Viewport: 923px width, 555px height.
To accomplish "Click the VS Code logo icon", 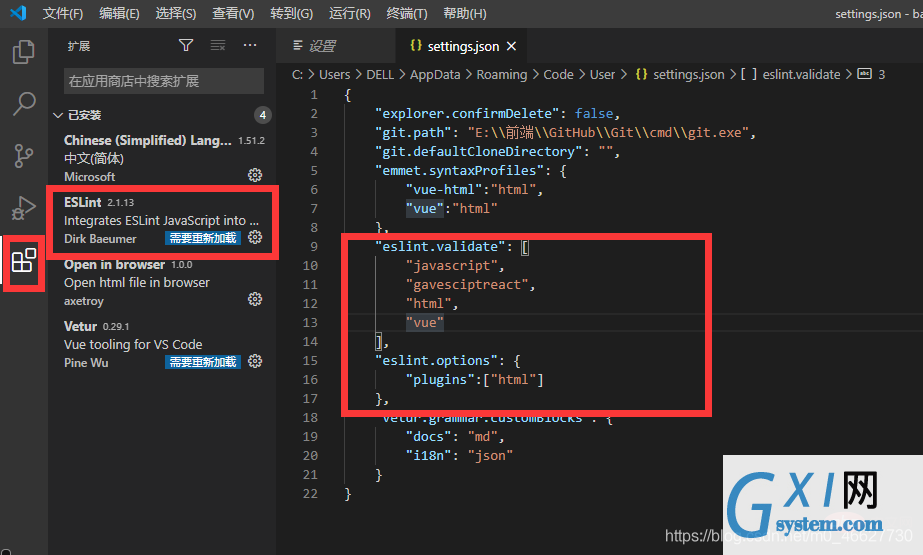I will pos(18,13).
